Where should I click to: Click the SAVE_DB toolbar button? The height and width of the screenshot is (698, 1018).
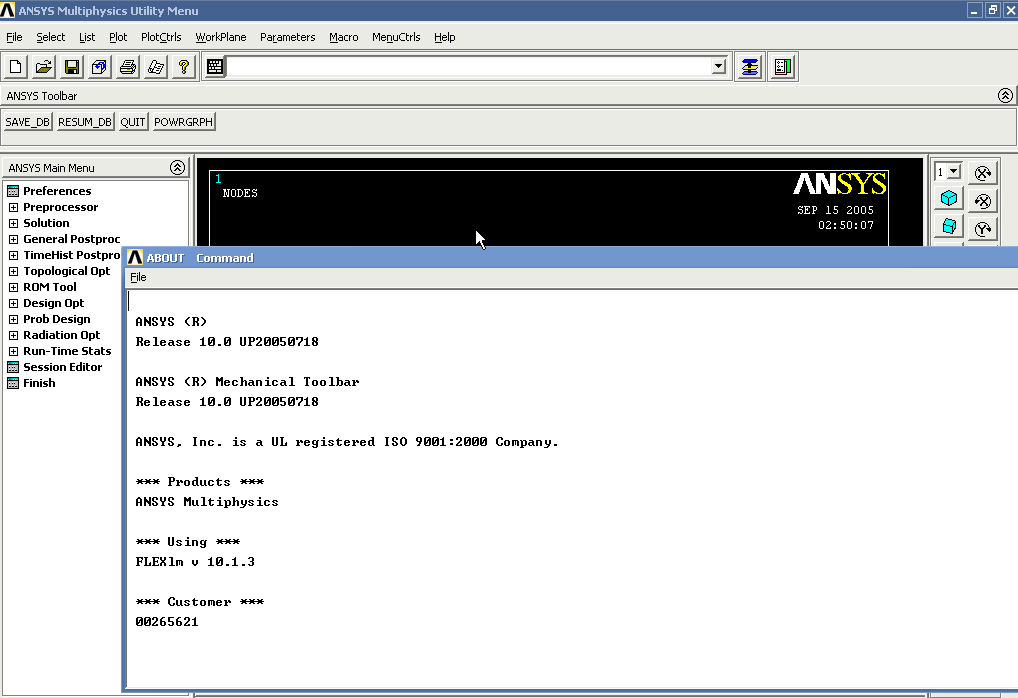pyautogui.click(x=27, y=122)
